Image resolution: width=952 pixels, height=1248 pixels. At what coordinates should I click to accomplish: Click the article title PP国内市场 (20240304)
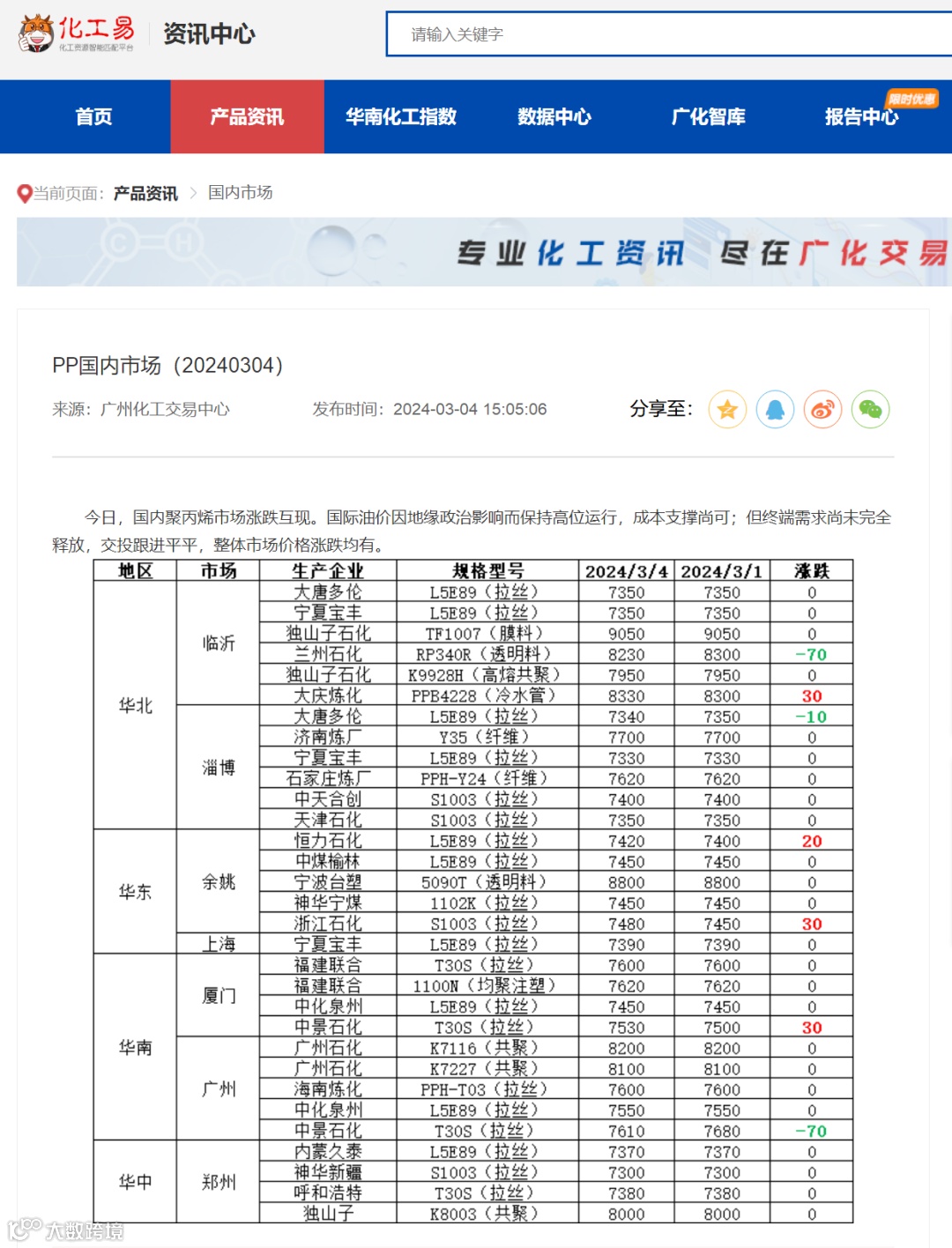coord(167,365)
